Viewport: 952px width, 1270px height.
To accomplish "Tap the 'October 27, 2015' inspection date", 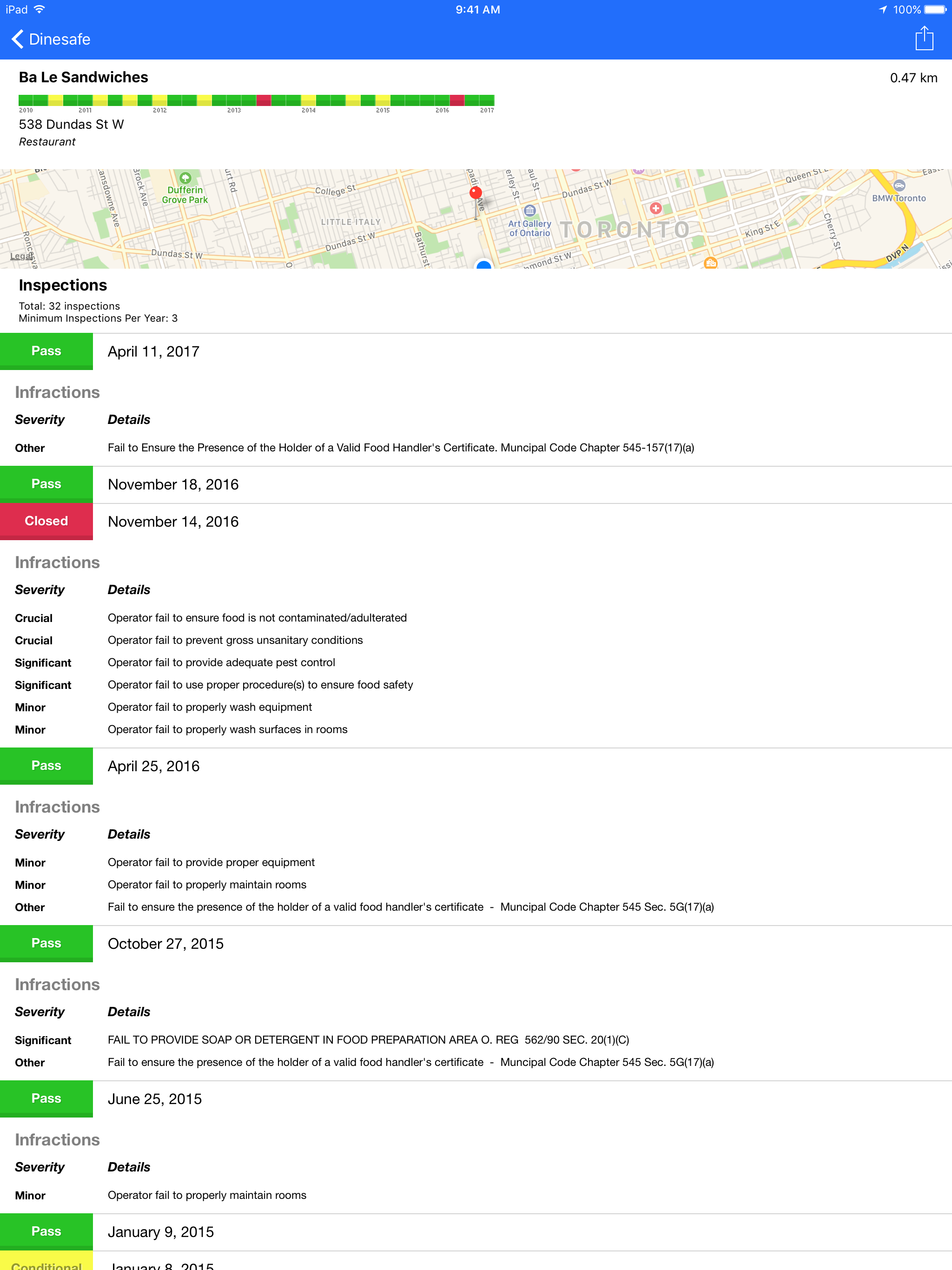I will tap(165, 943).
